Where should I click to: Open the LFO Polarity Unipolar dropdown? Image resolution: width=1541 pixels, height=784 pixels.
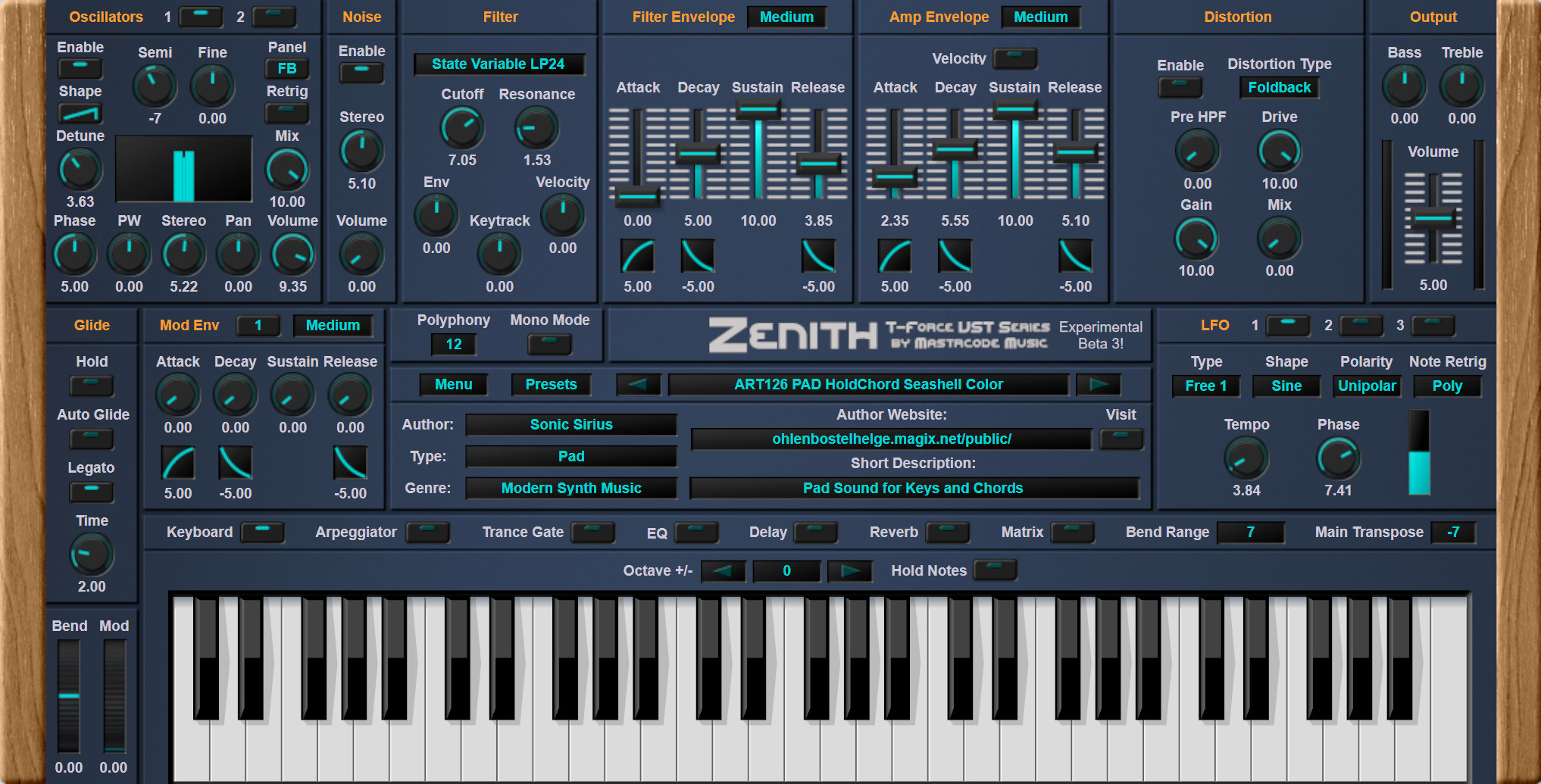pyautogui.click(x=1367, y=386)
